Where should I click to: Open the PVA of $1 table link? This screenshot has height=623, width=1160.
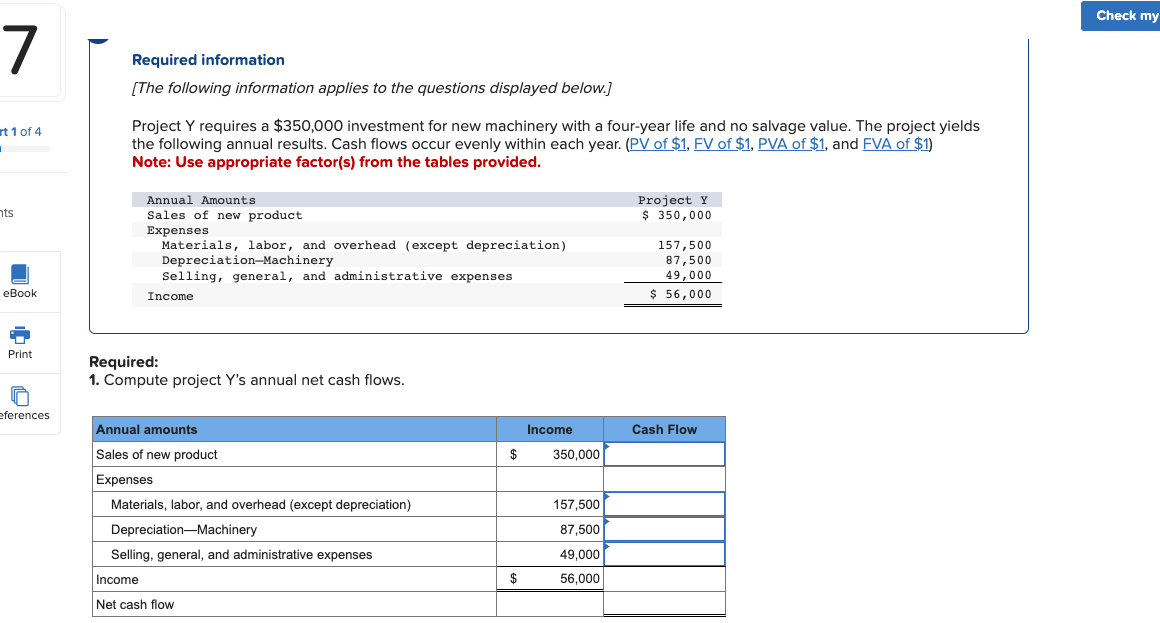point(791,144)
